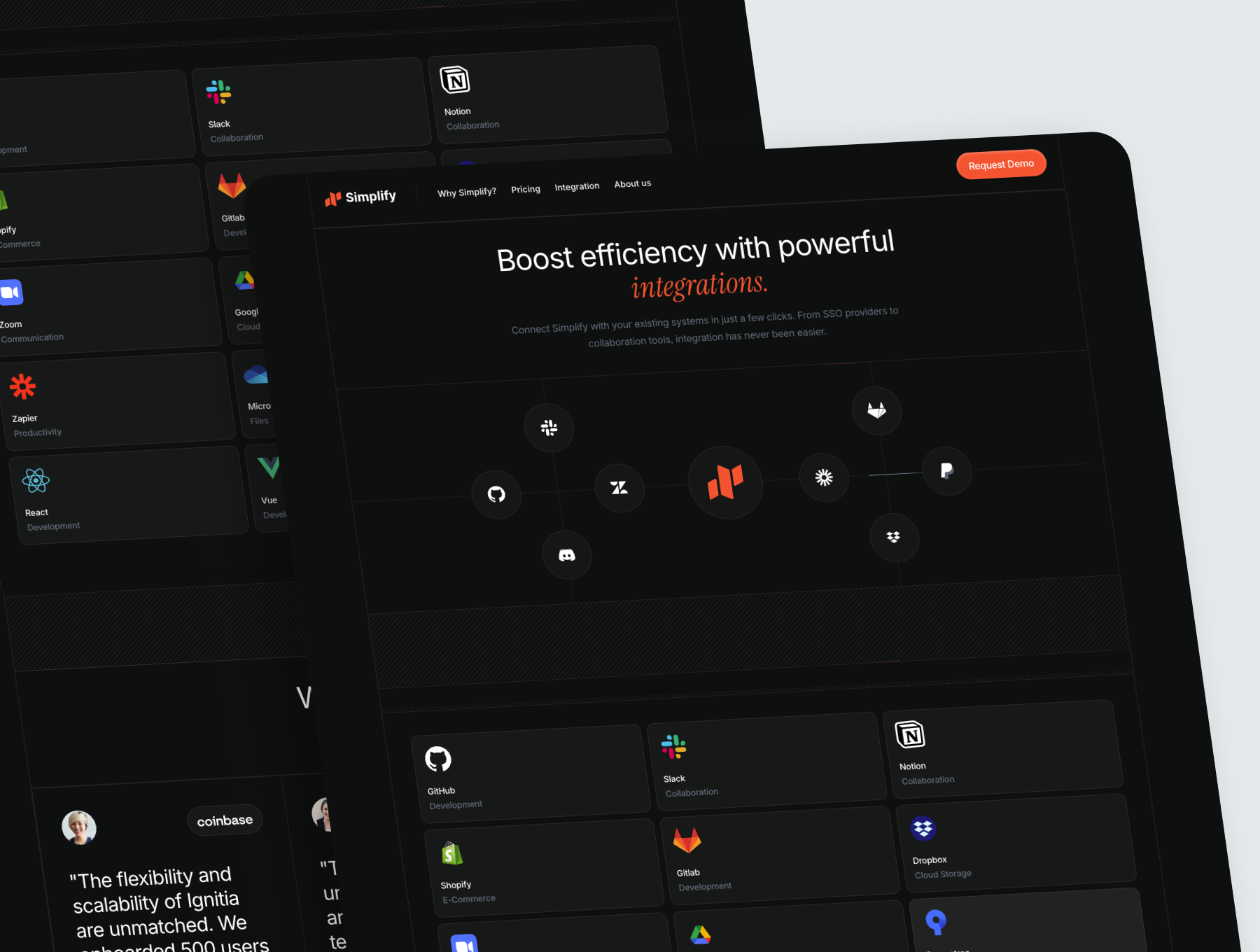Screen dimensions: 1260x952
Task: Click the 'GitHub' card label
Action: pos(441,791)
